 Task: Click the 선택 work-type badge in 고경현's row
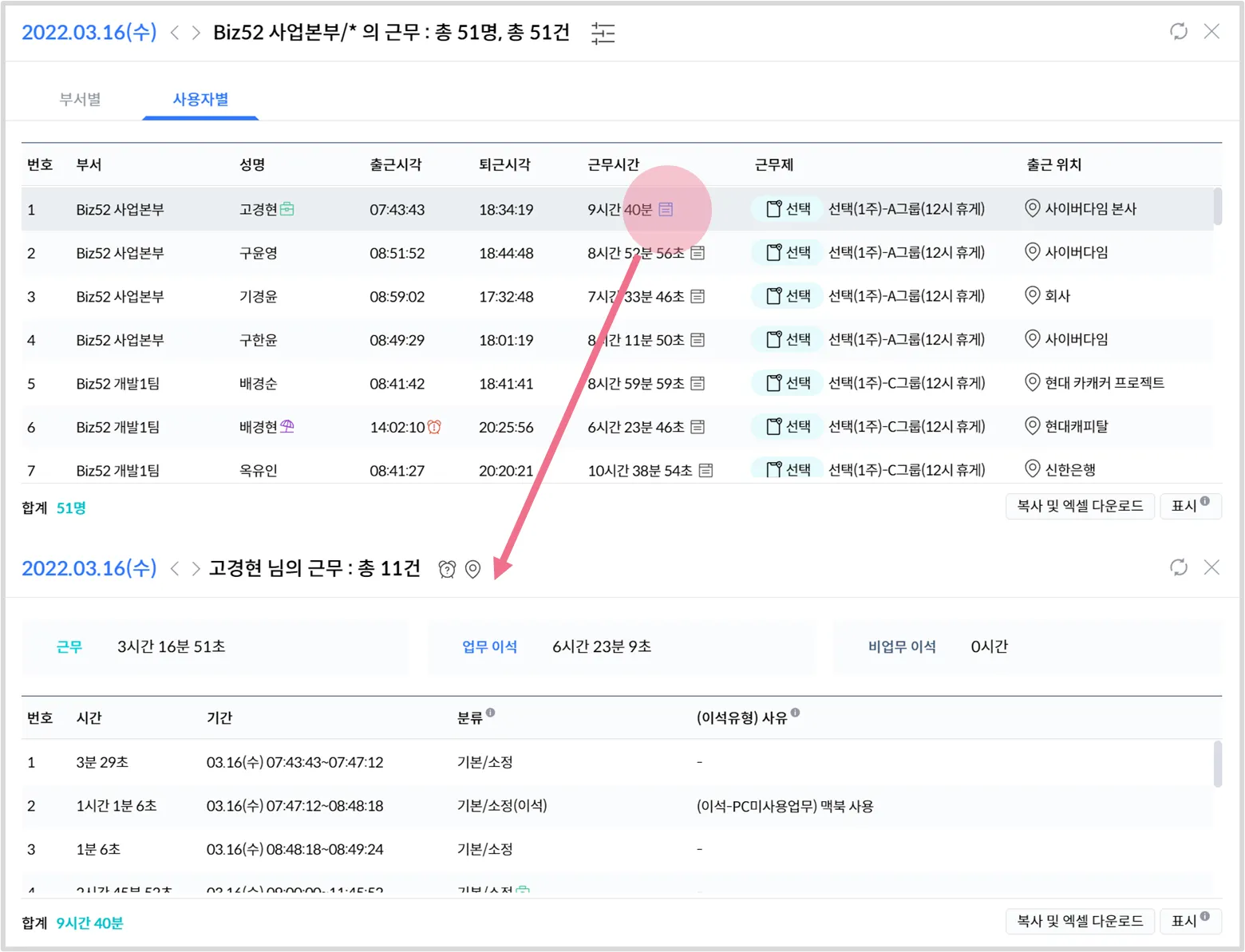[786, 209]
